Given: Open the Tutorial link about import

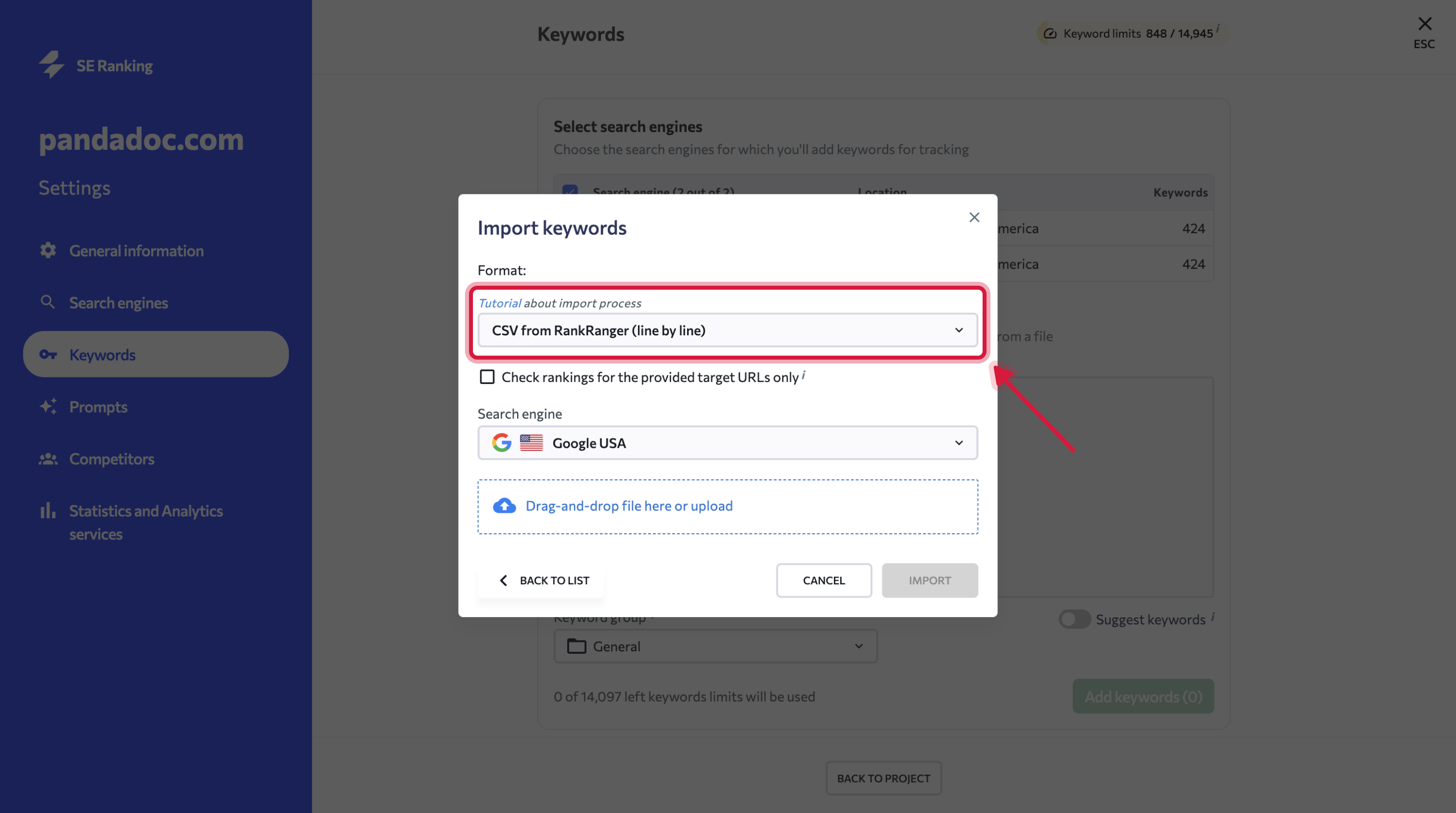Looking at the screenshot, I should pos(500,303).
